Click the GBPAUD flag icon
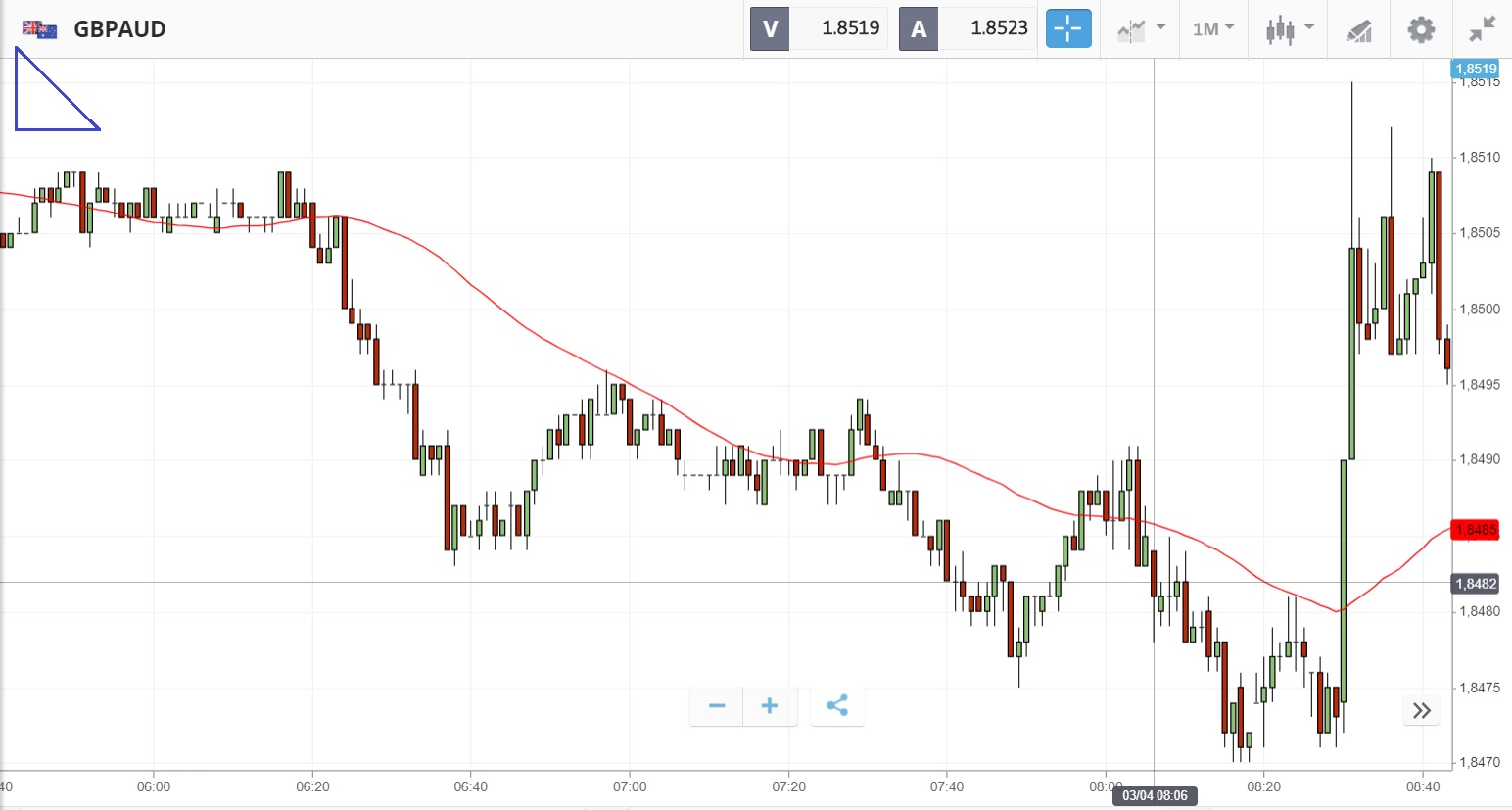The height and width of the screenshot is (810, 1512). point(40,29)
